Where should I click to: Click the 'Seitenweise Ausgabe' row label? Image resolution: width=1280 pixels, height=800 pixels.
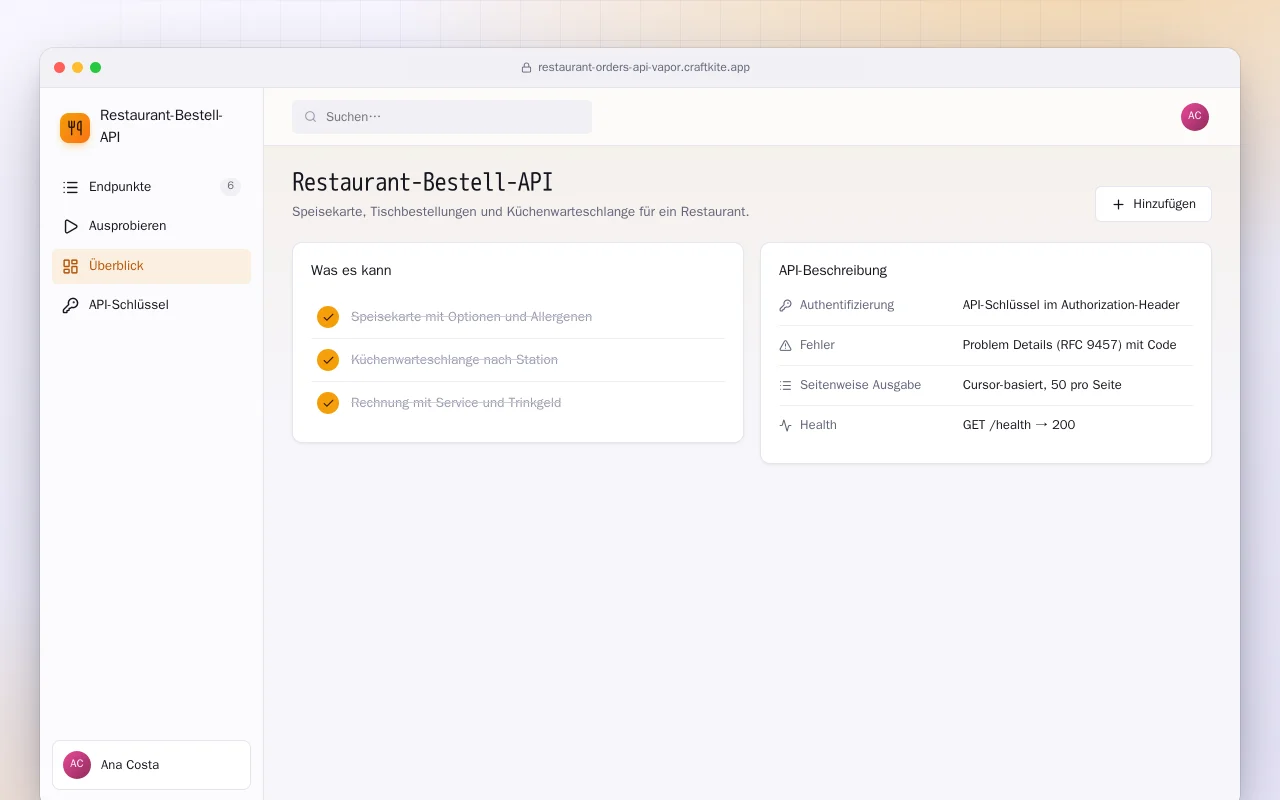[x=860, y=385]
